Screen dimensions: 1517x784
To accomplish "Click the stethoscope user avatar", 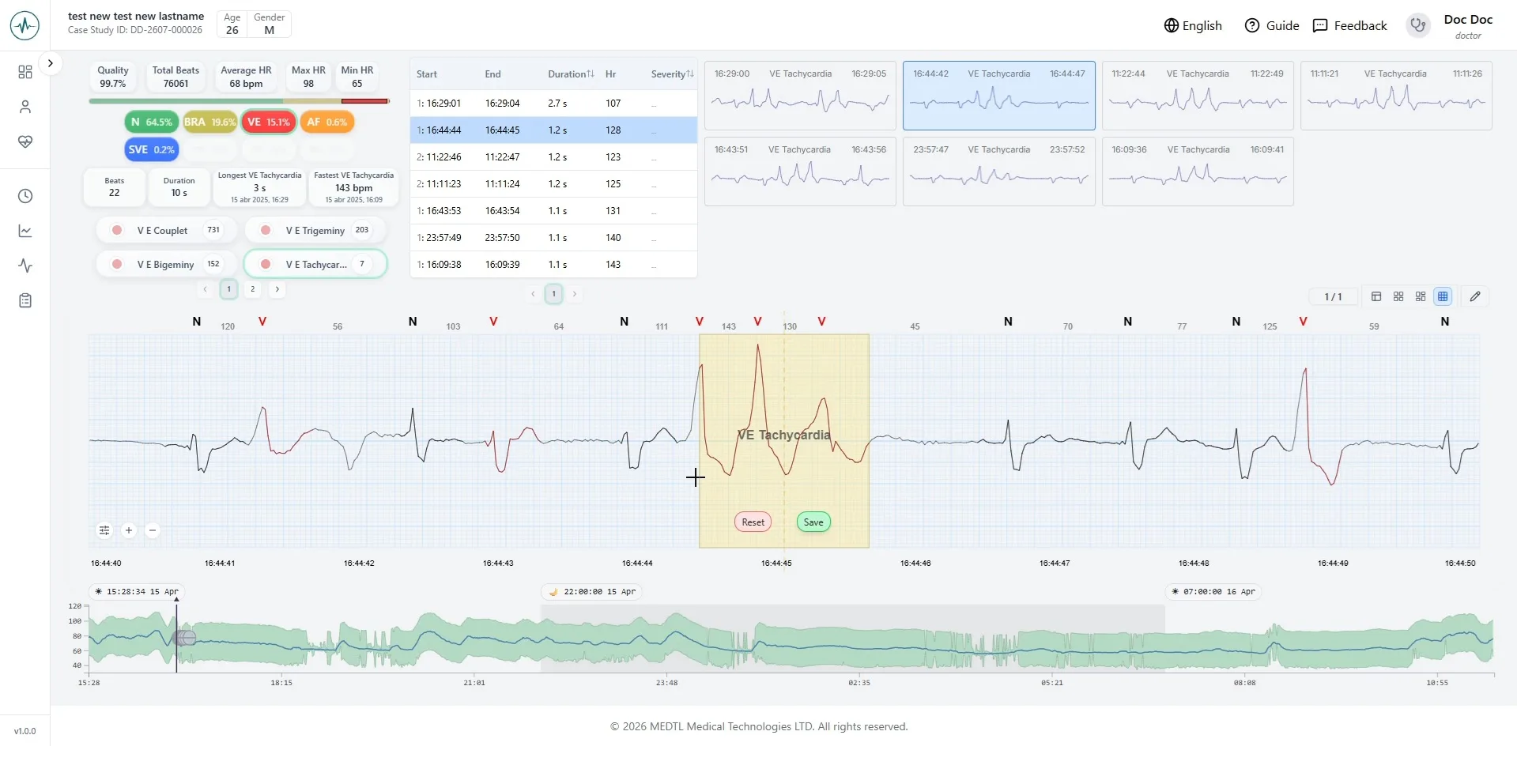I will coord(1418,25).
